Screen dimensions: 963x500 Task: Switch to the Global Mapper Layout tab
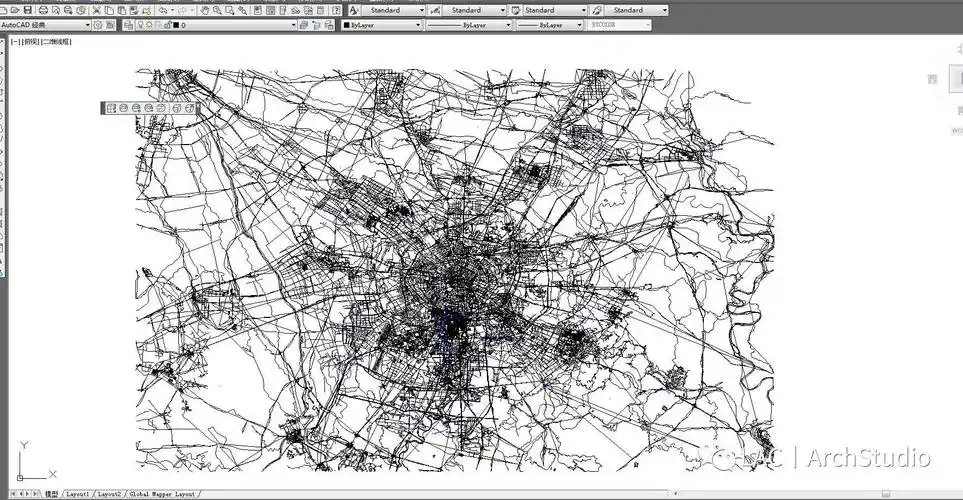click(x=163, y=494)
